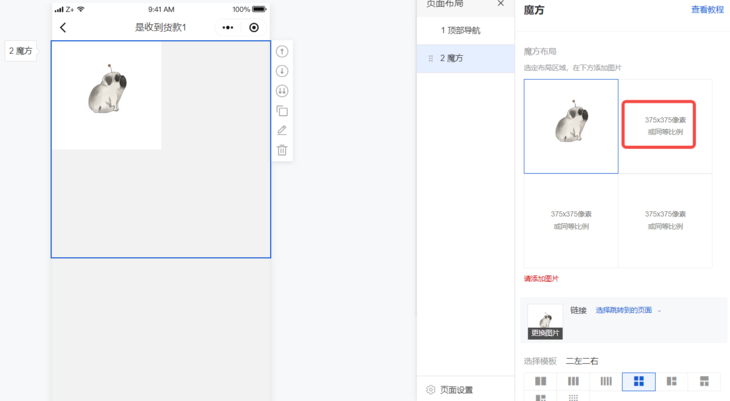Click the 选择模板 label
The image size is (730, 401).
540,361
